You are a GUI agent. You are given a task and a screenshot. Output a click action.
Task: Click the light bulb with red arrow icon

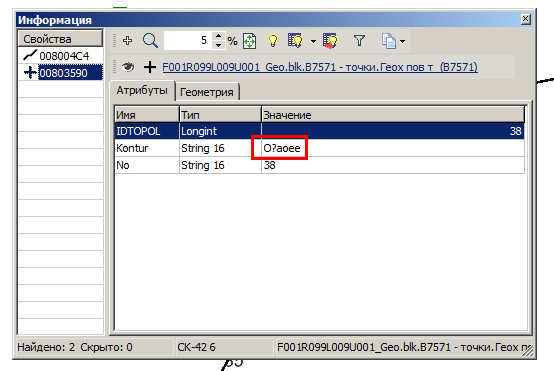[330, 41]
